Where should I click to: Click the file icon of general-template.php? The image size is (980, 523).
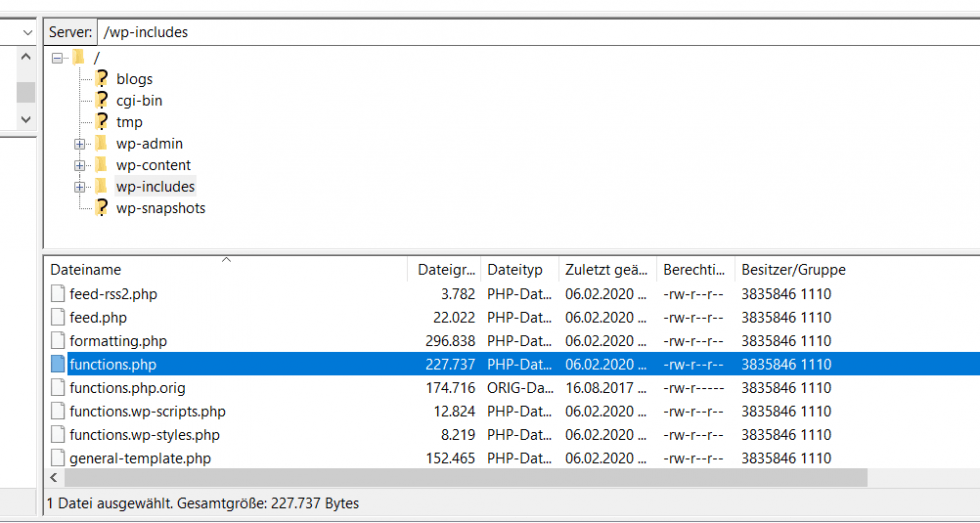click(58, 459)
